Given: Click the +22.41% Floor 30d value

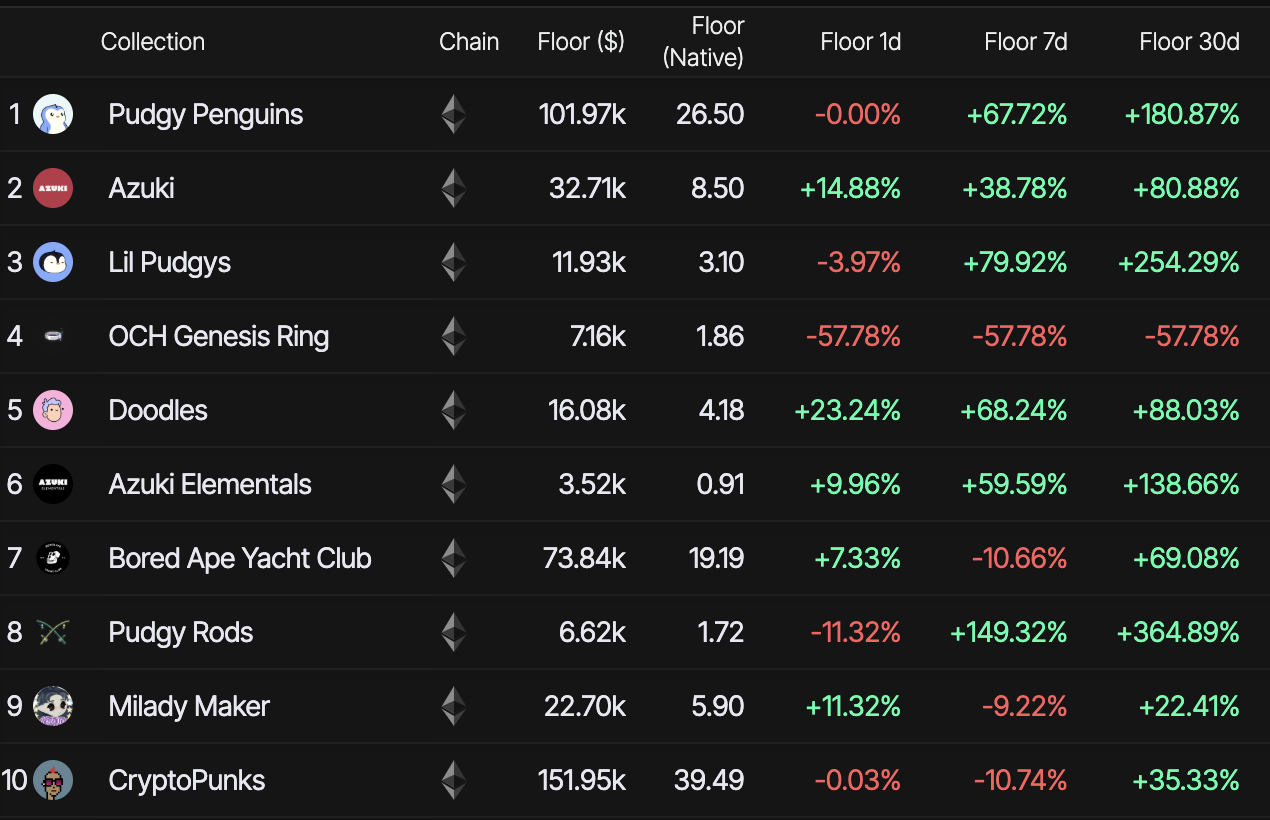Looking at the screenshot, I should [1189, 706].
